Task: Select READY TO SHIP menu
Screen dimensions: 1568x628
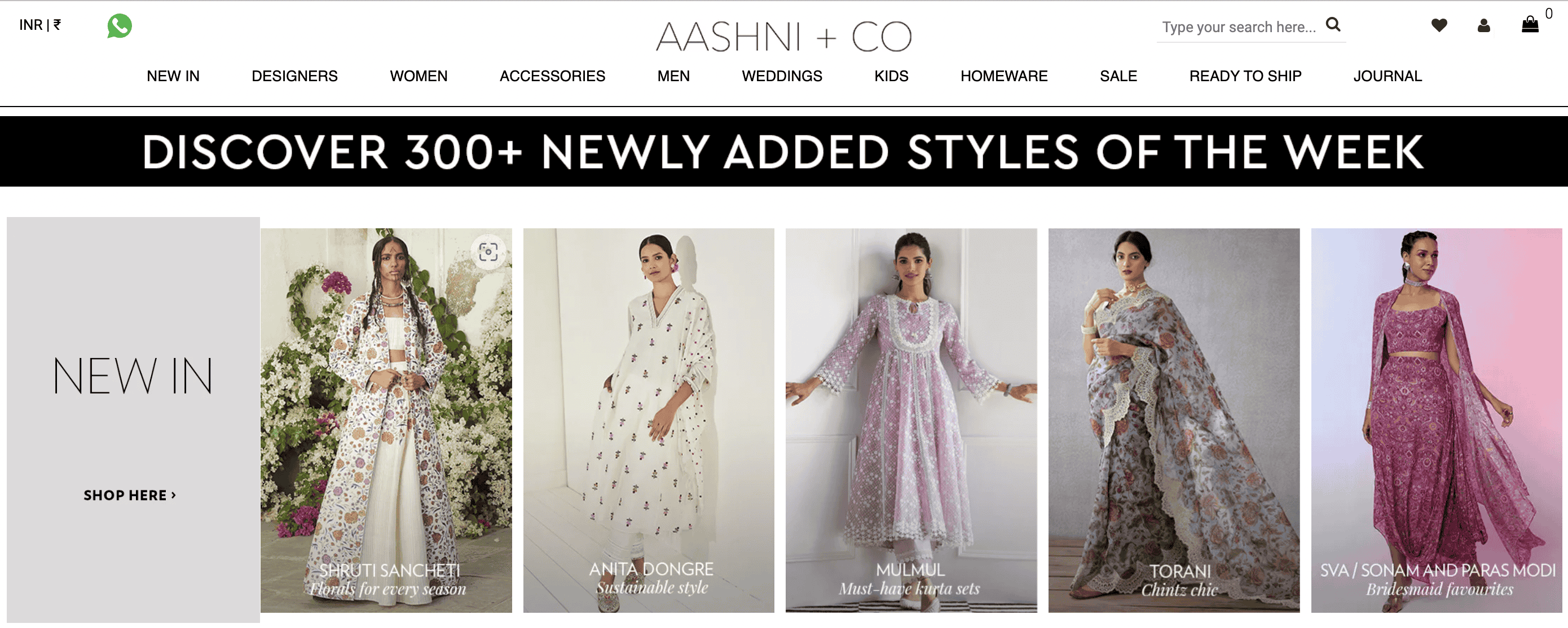Action: 1245,76
